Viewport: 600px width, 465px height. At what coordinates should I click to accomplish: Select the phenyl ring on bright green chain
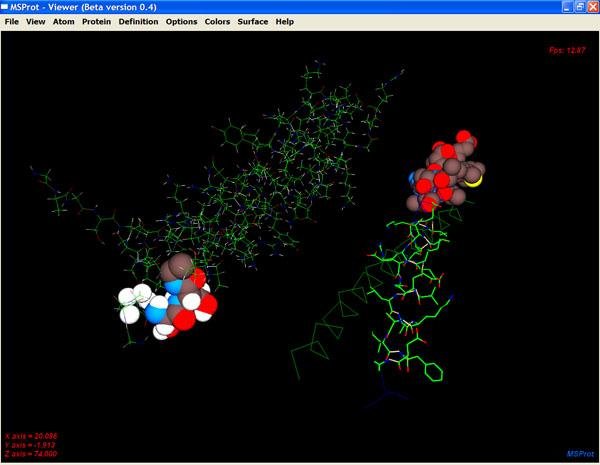click(435, 372)
